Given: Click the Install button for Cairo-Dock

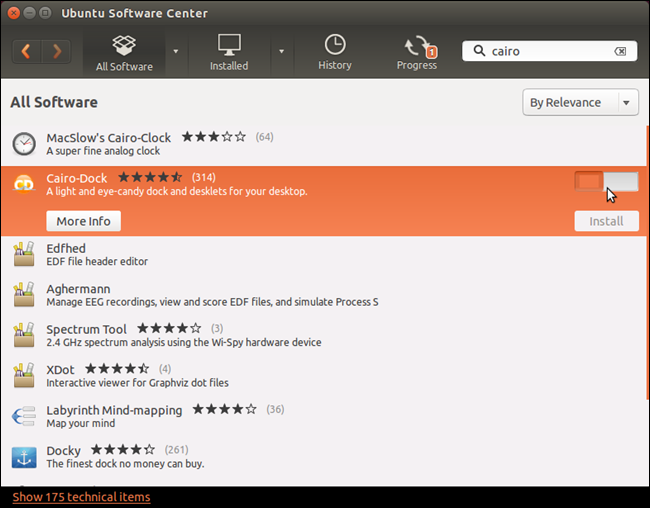Looking at the screenshot, I should (x=606, y=221).
